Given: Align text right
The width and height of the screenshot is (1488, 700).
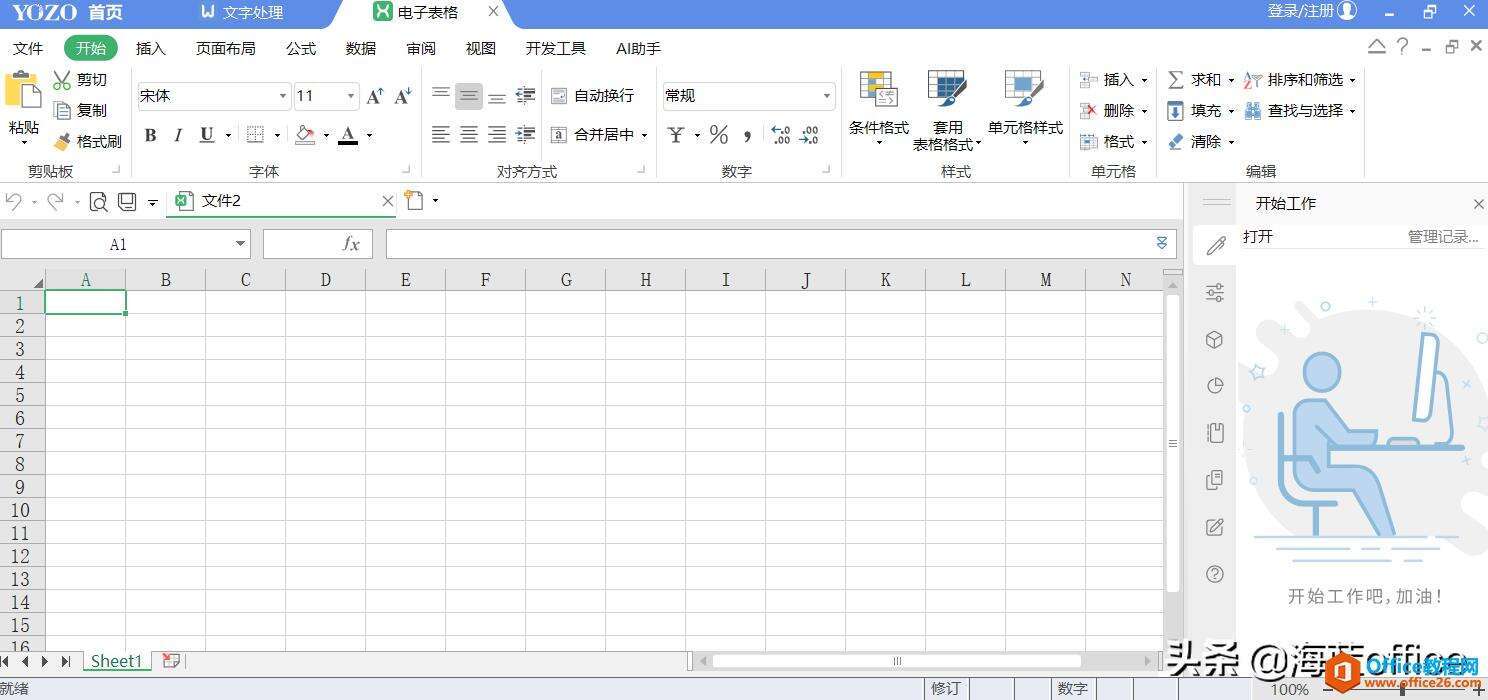Looking at the screenshot, I should pos(497,135).
